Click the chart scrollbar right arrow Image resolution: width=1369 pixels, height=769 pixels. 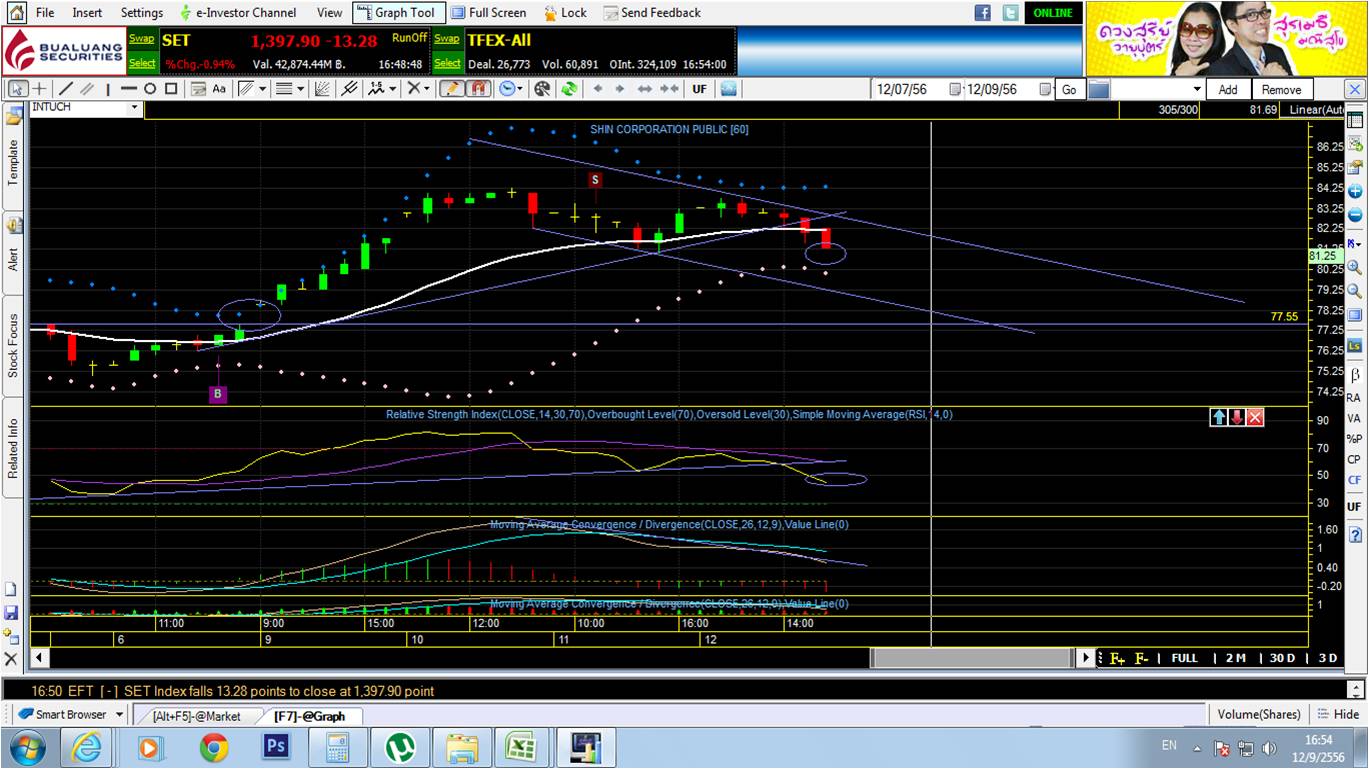[x=1086, y=658]
